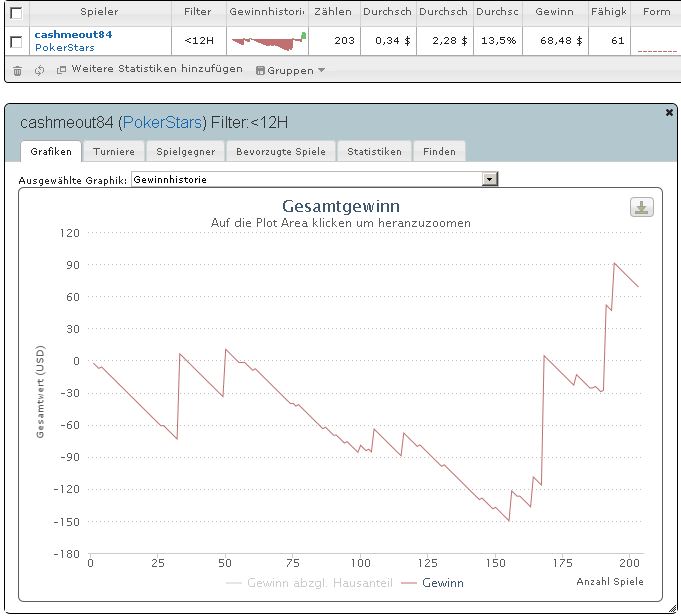Click the panel resize grip corner

pyautogui.click(x=672, y=609)
